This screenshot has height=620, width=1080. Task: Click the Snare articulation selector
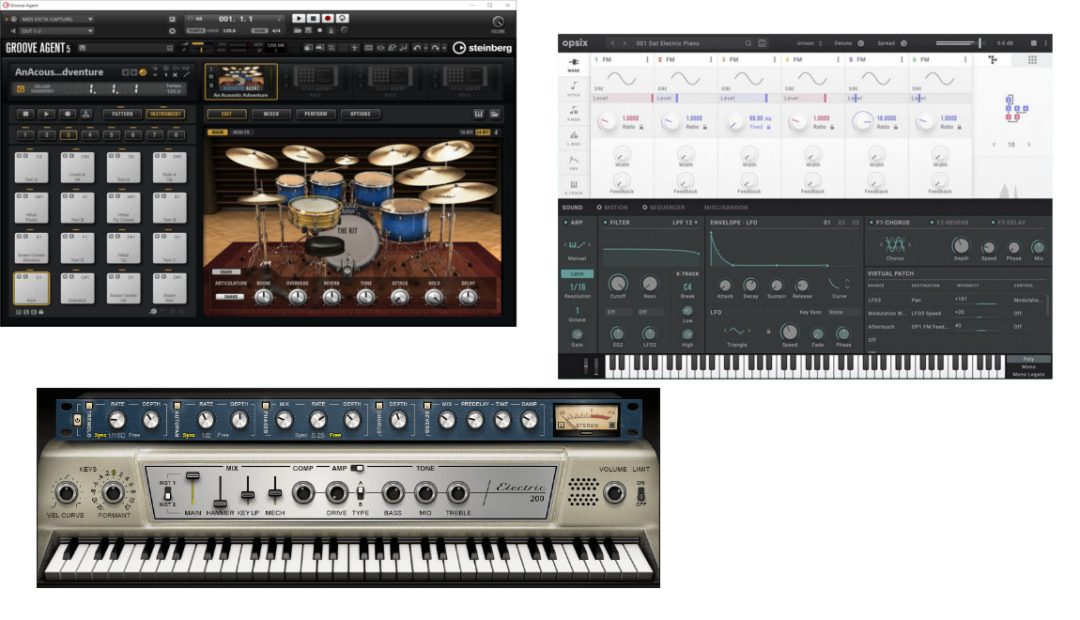(231, 297)
